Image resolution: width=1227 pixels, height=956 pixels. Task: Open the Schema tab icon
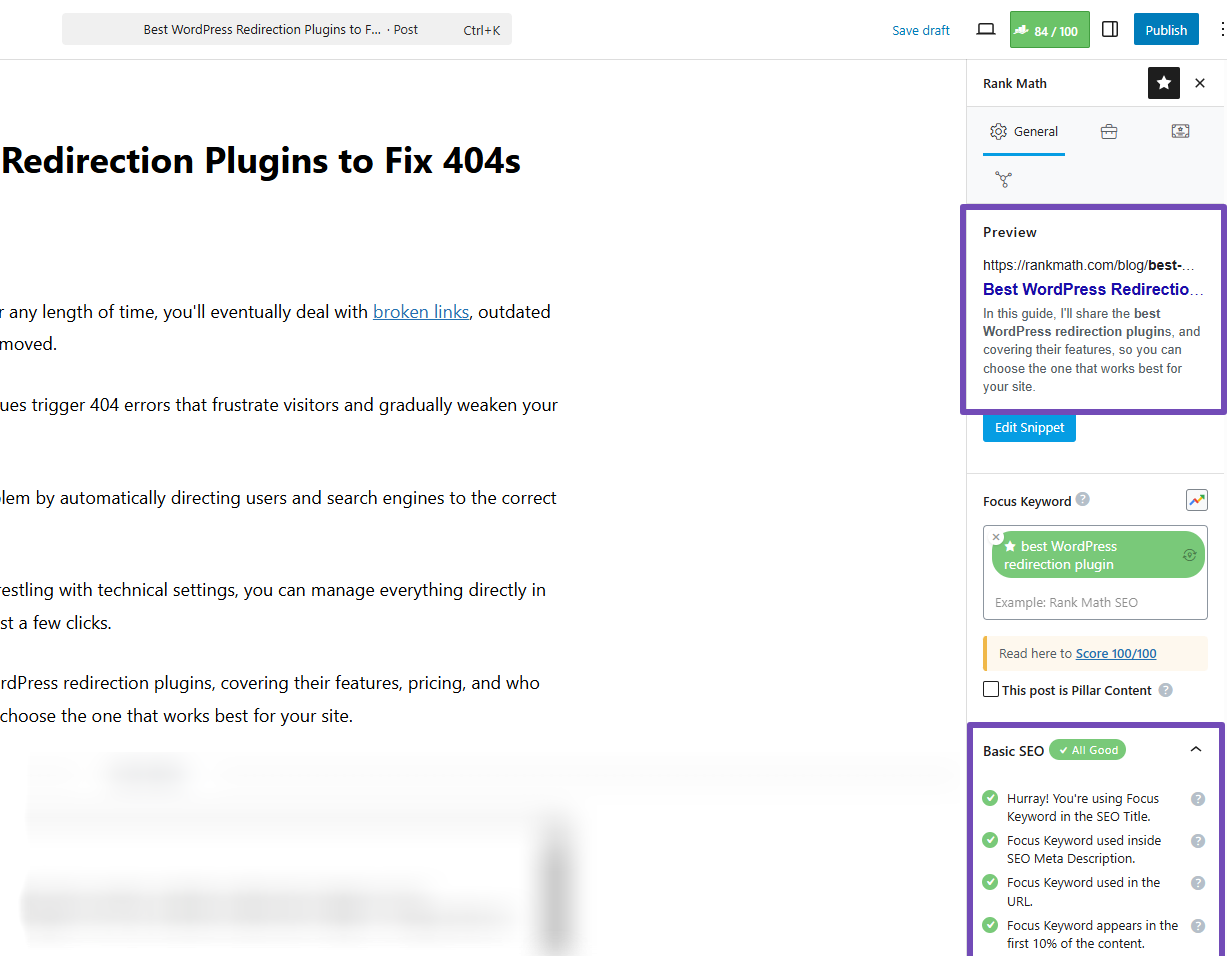(1180, 132)
